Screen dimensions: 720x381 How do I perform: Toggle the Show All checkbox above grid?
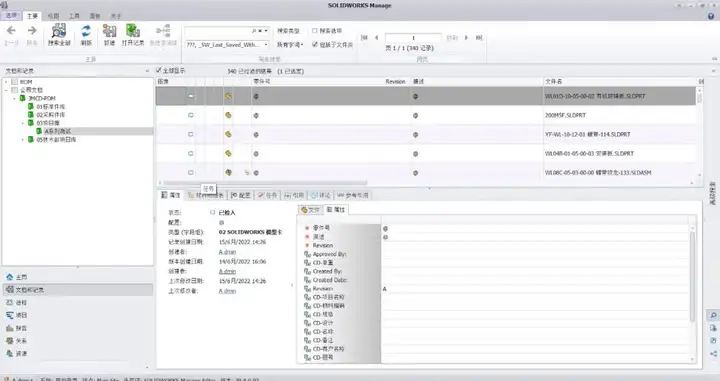pos(159,70)
